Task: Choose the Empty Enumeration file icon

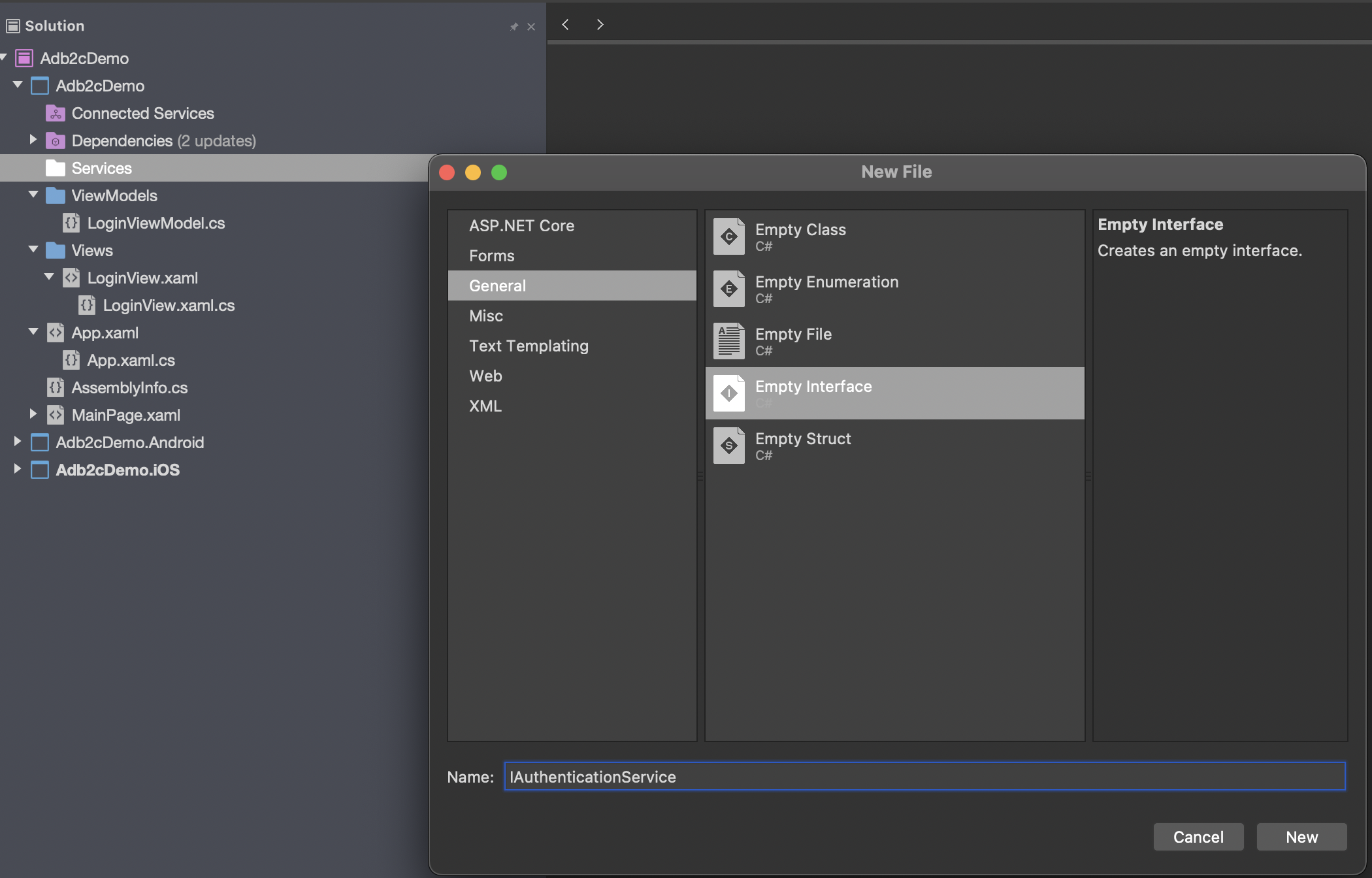Action: [728, 289]
